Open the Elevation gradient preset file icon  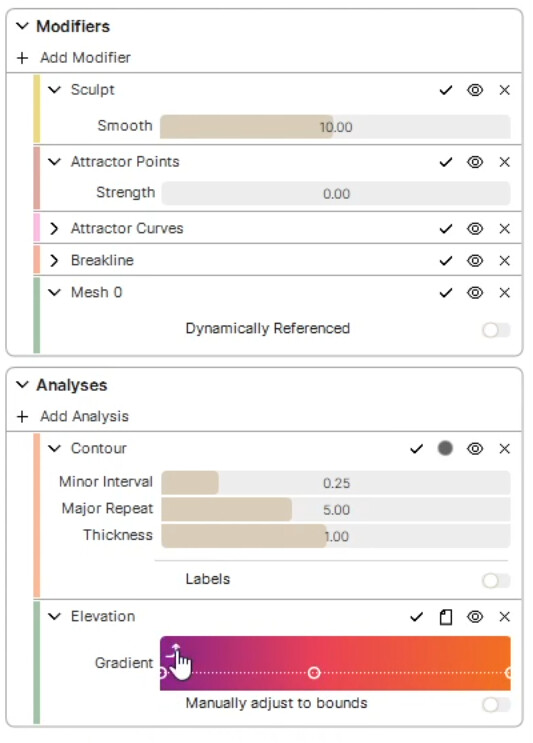[445, 617]
